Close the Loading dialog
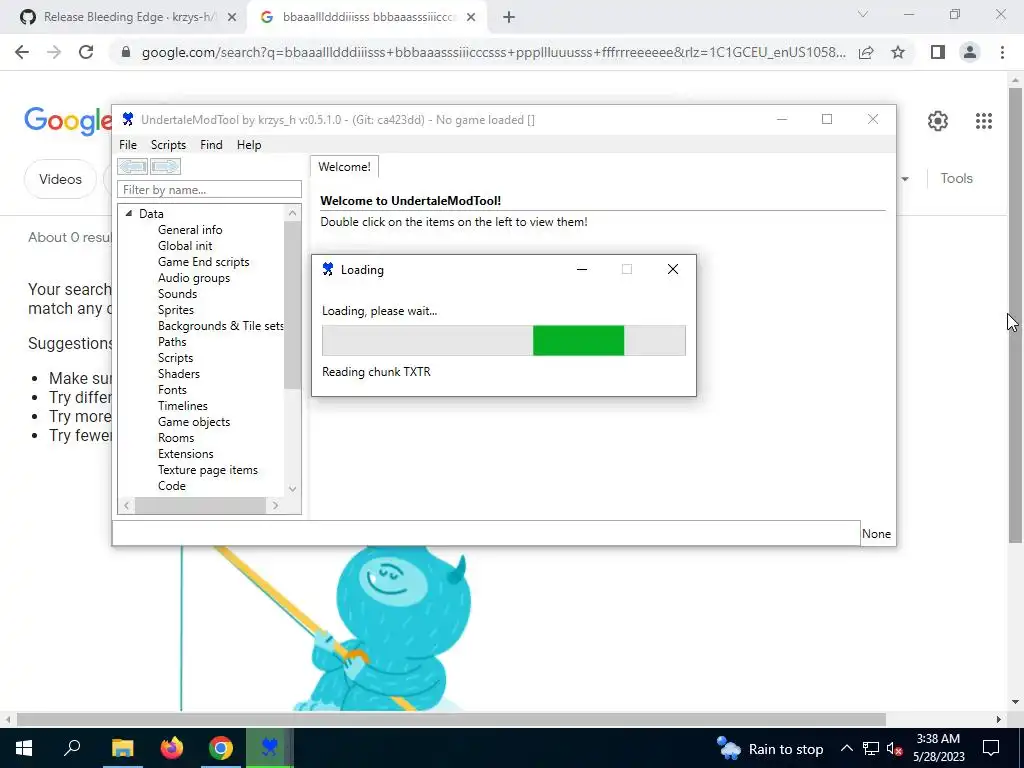Screen dimensions: 1024x768 point(673,269)
